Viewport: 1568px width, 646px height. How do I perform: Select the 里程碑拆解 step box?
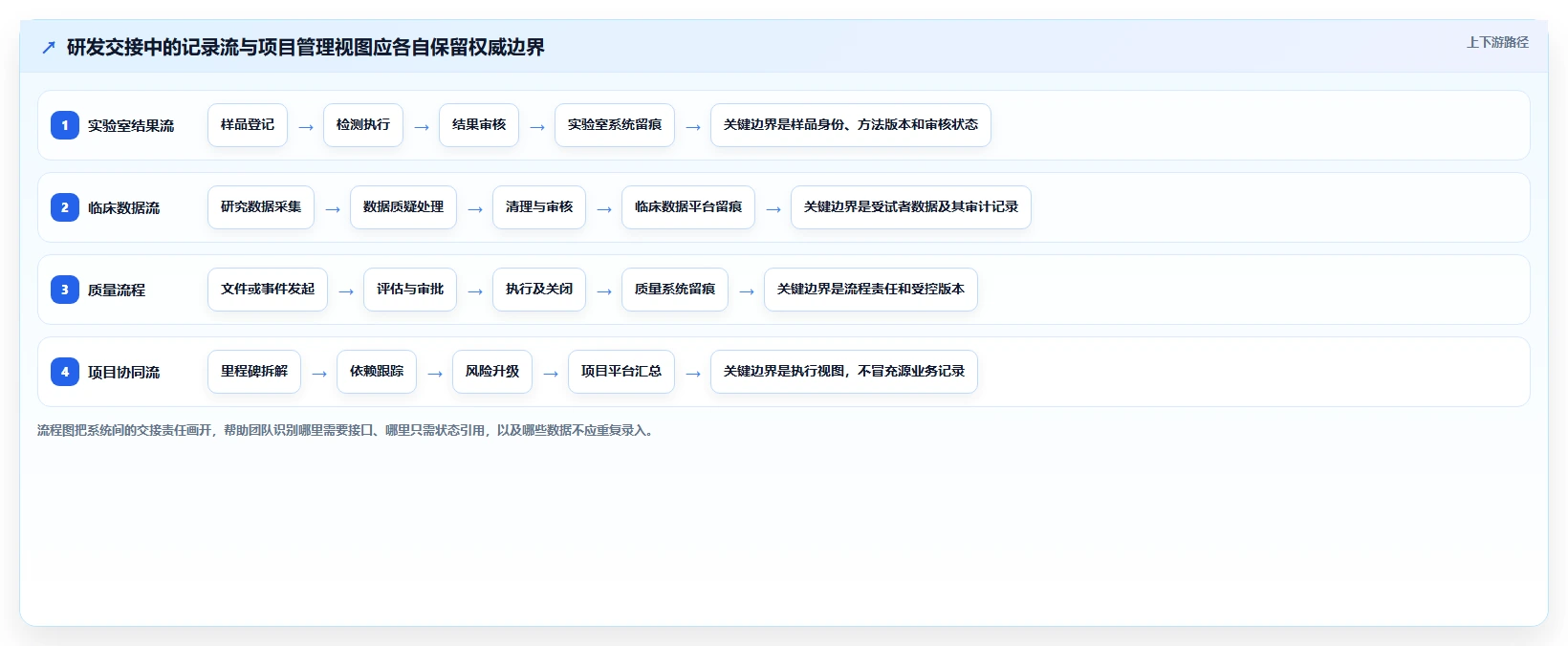pyautogui.click(x=254, y=372)
